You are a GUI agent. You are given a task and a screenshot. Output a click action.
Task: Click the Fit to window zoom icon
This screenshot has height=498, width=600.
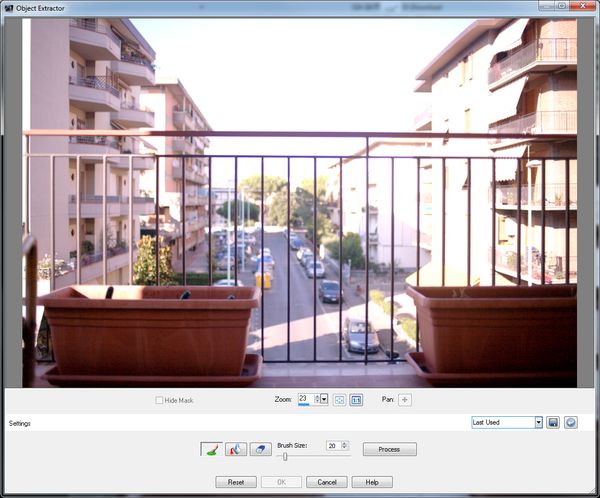(339, 400)
